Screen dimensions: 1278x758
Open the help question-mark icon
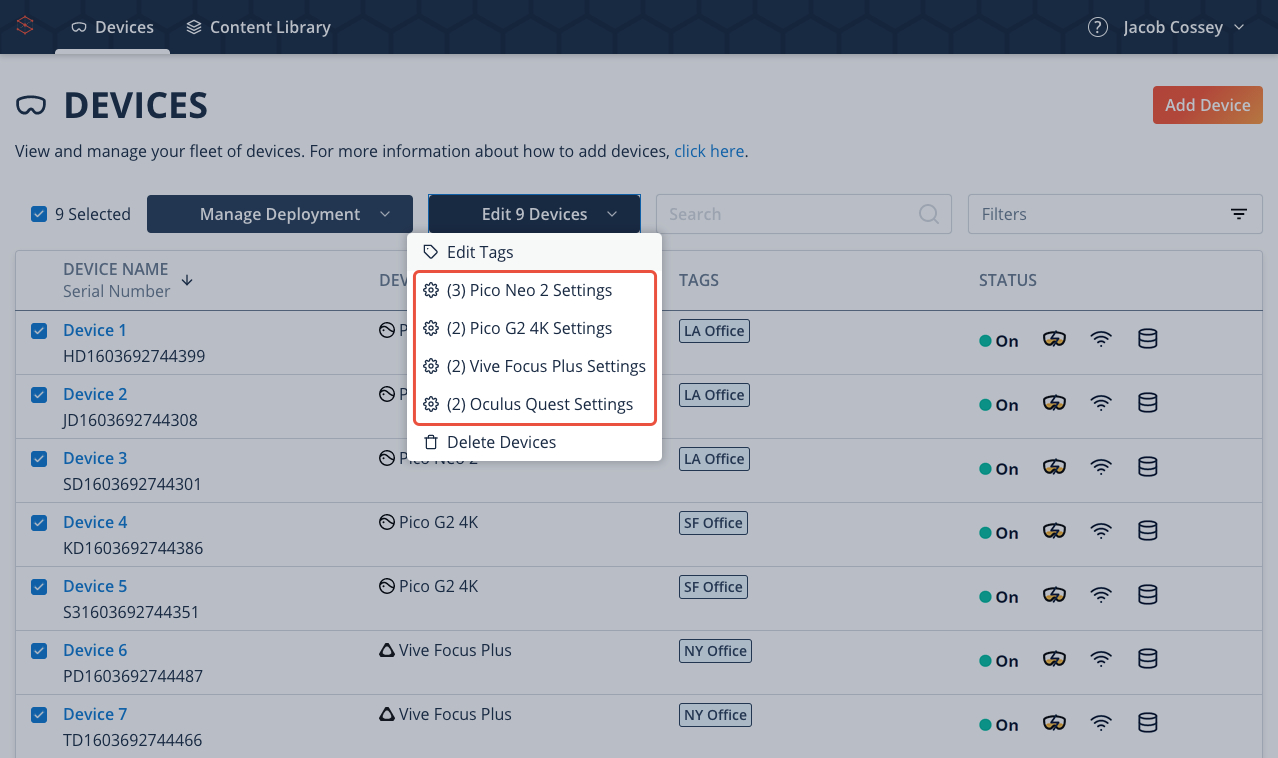[x=1097, y=27]
